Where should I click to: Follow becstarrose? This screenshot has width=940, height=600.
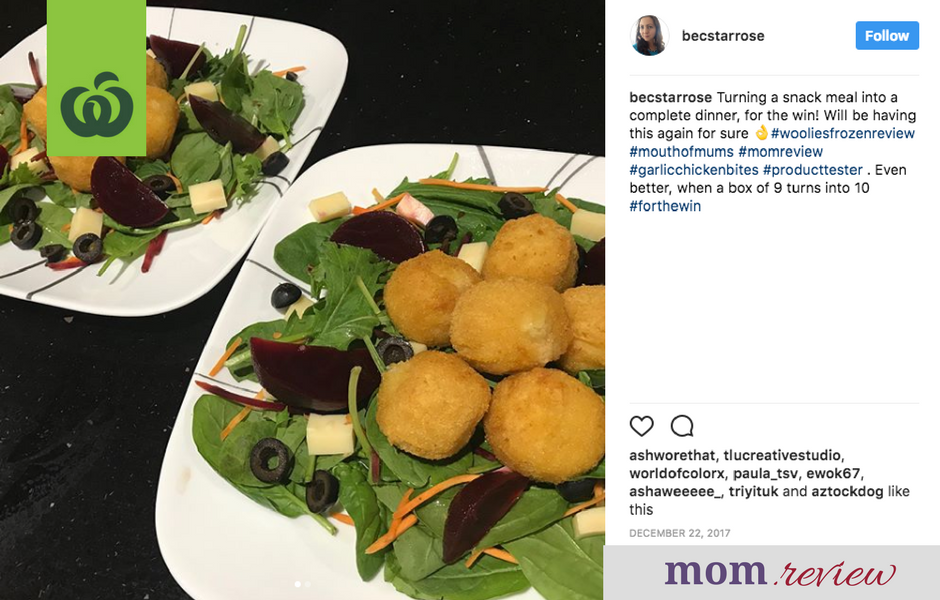pyautogui.click(x=887, y=35)
